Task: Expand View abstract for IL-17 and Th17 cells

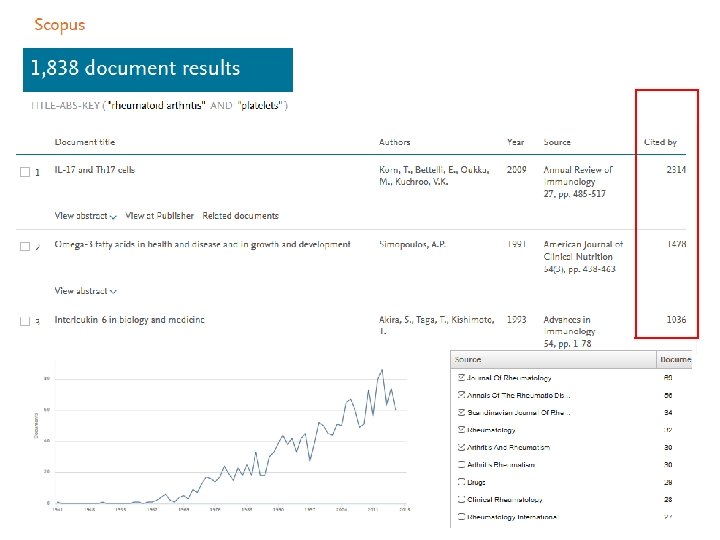Action: coord(85,216)
